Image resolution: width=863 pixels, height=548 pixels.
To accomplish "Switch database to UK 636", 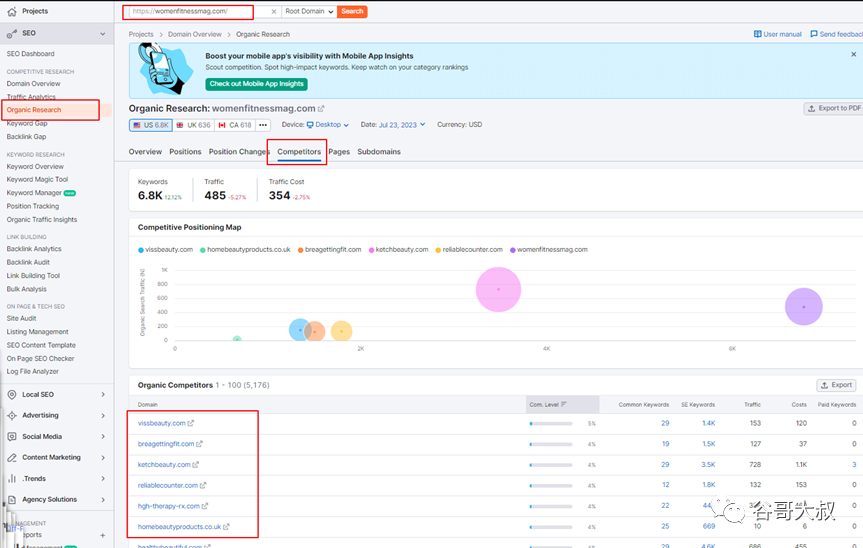I will pos(193,125).
